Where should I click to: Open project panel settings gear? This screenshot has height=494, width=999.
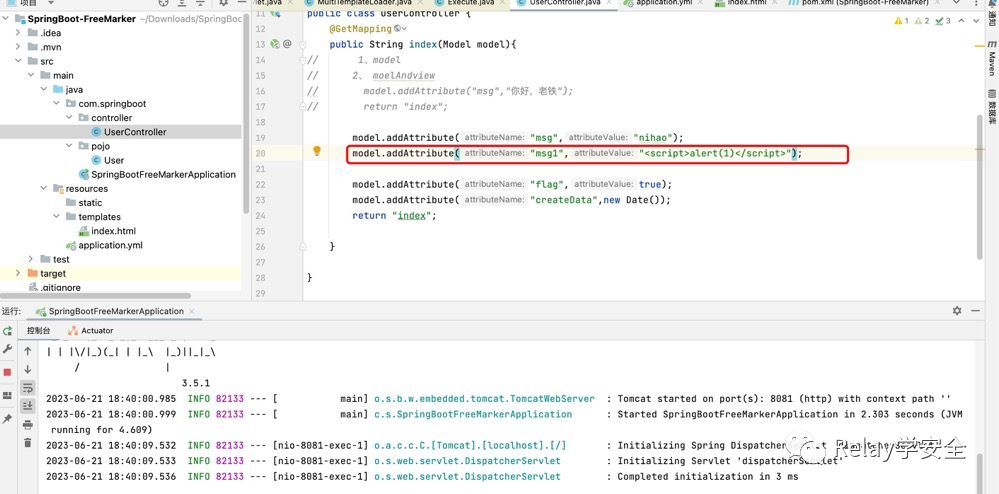click(x=223, y=3)
